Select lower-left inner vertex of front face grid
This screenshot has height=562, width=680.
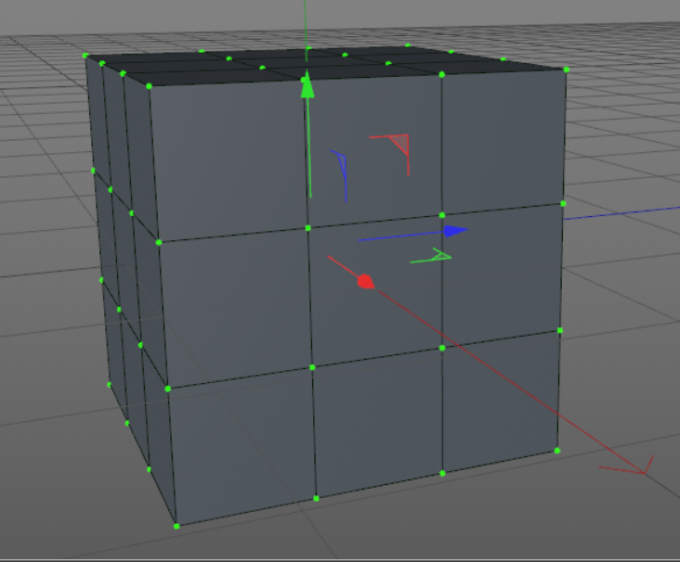tap(312, 367)
